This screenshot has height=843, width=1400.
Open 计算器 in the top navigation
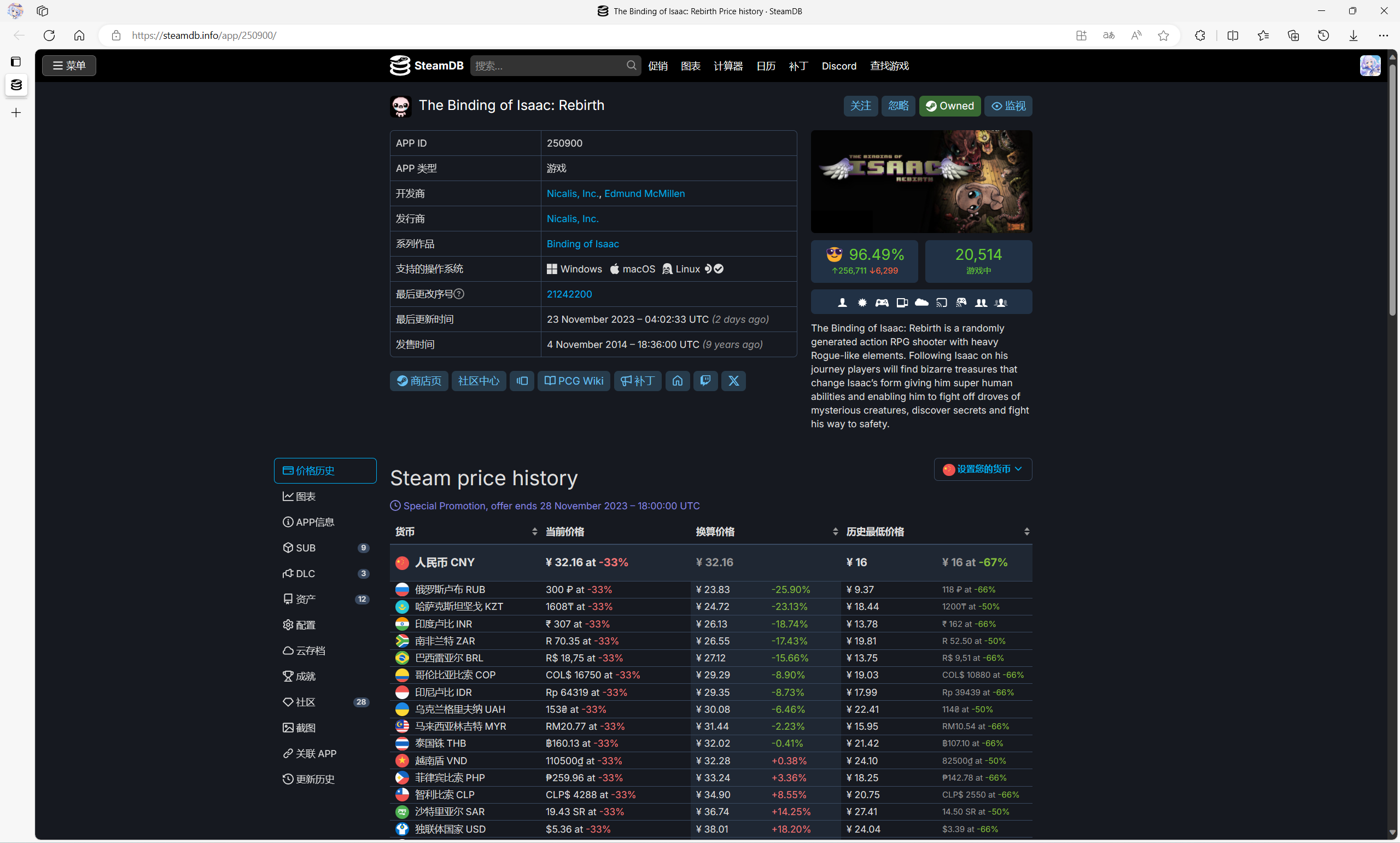pos(728,66)
